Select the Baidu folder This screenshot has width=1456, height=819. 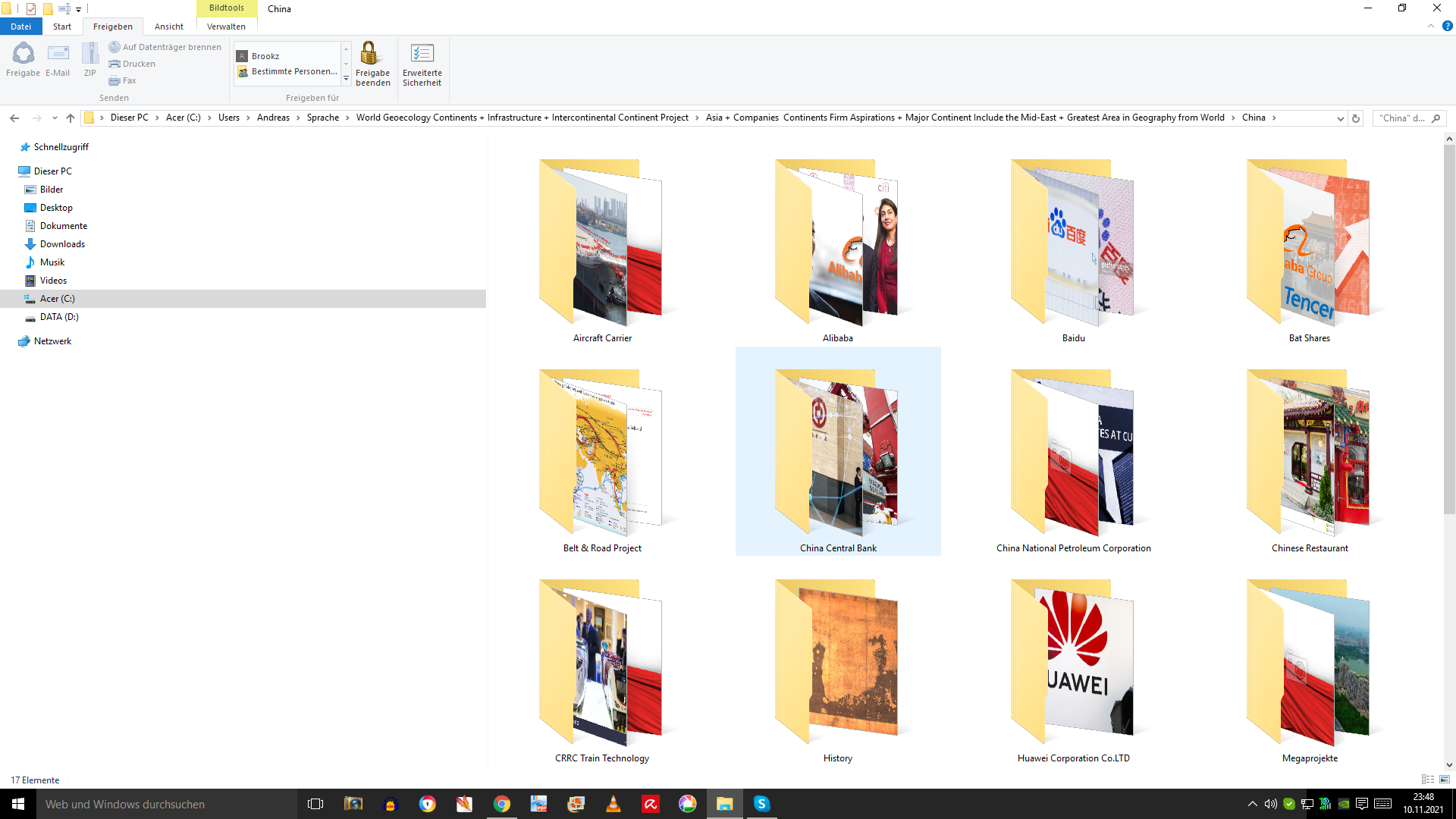(x=1074, y=250)
